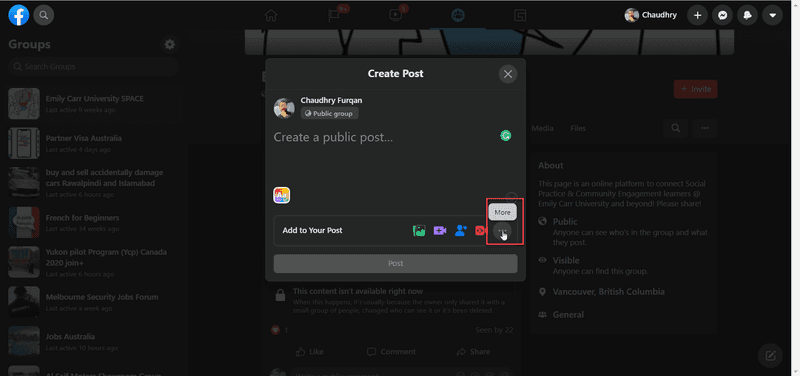Go to the Home tab icon

coord(271,15)
